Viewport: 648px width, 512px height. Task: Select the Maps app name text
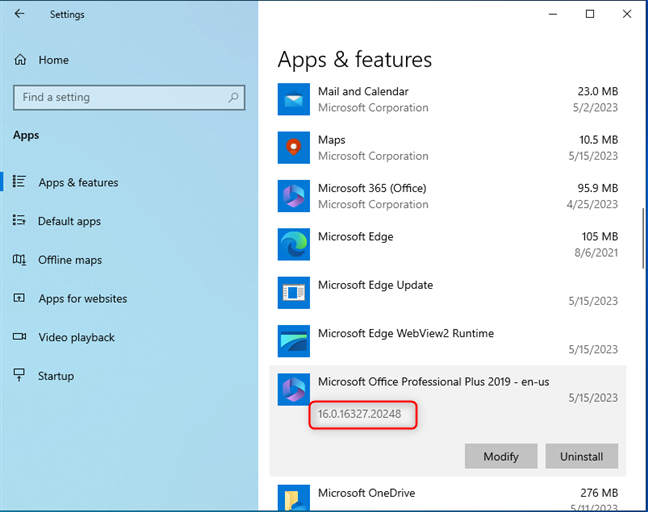point(331,140)
